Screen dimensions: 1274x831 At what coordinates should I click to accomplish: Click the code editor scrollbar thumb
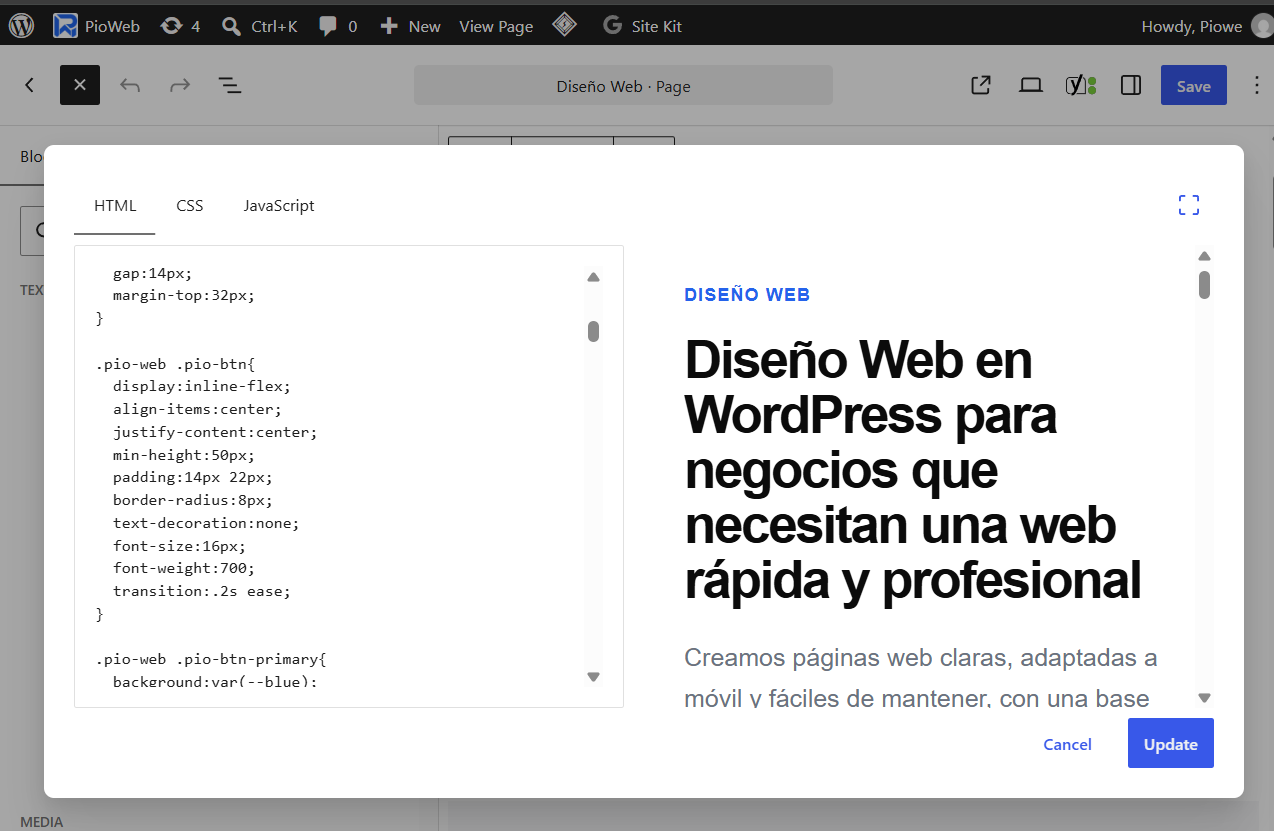click(593, 331)
